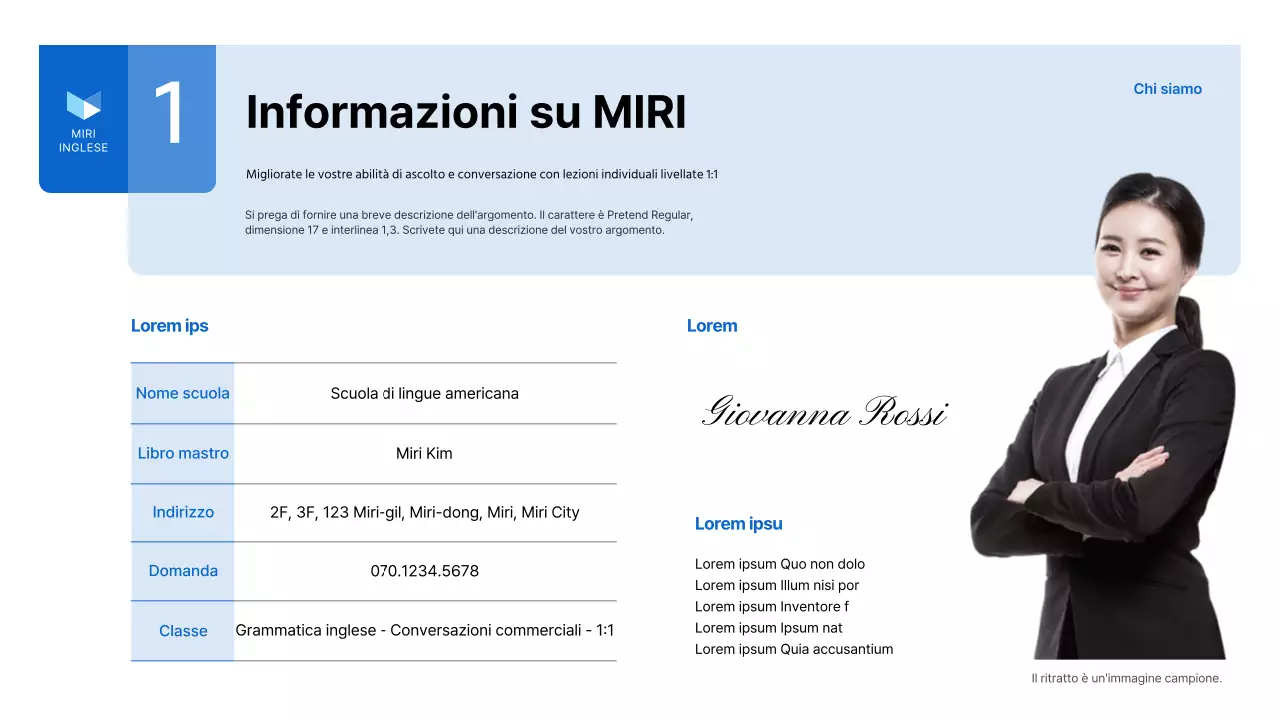Viewport: 1280px width, 720px height.
Task: Click the 'Miri Kim' table cell
Action: [x=425, y=453]
